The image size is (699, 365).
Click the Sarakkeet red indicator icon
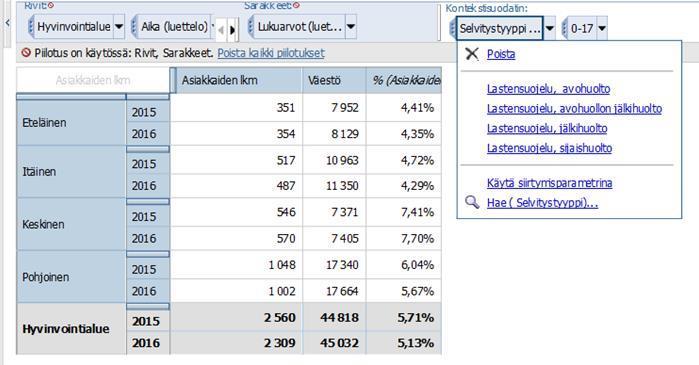296,5
